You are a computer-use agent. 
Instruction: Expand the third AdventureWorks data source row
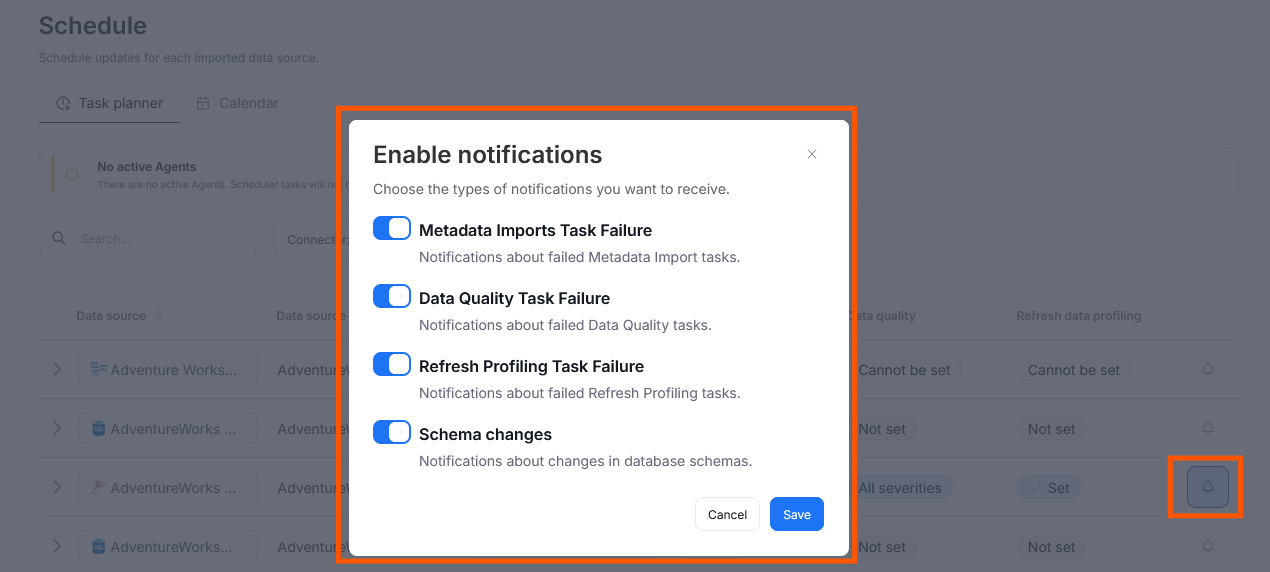click(x=57, y=487)
